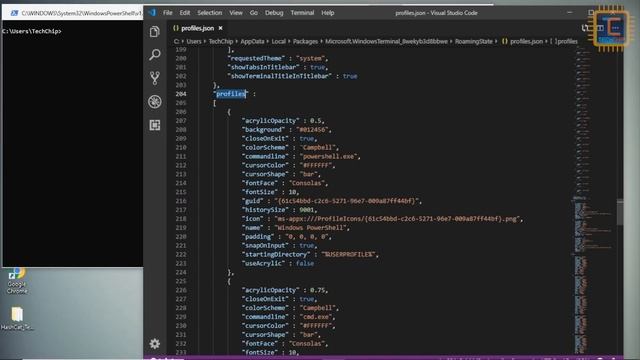Click the icon ms-appx path on line 218
Image resolution: width=640 pixels, height=360 pixels.
(x=398, y=219)
